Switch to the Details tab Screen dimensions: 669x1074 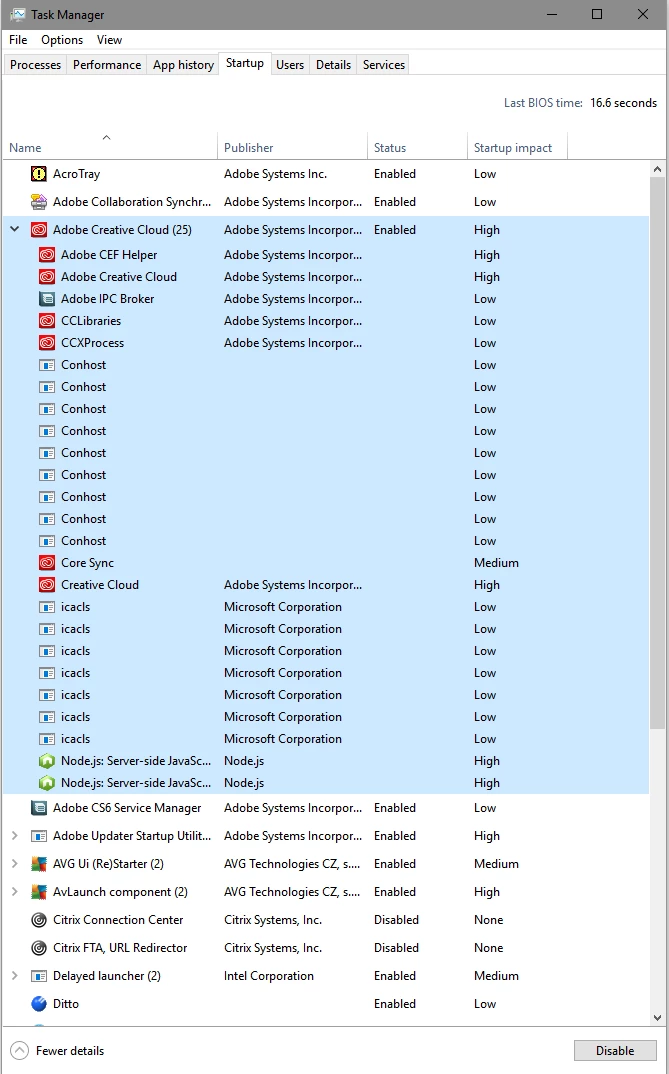click(x=333, y=65)
